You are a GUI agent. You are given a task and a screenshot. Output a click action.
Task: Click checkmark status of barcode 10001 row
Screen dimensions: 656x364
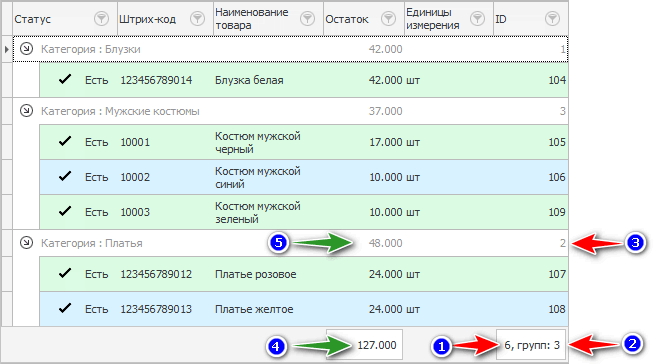pos(65,141)
